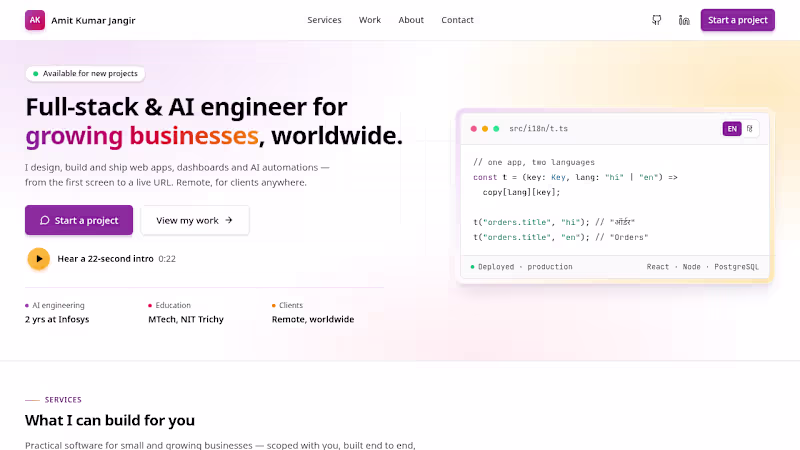Click the 0:22 duration text
This screenshot has width=800, height=450.
[x=167, y=259]
